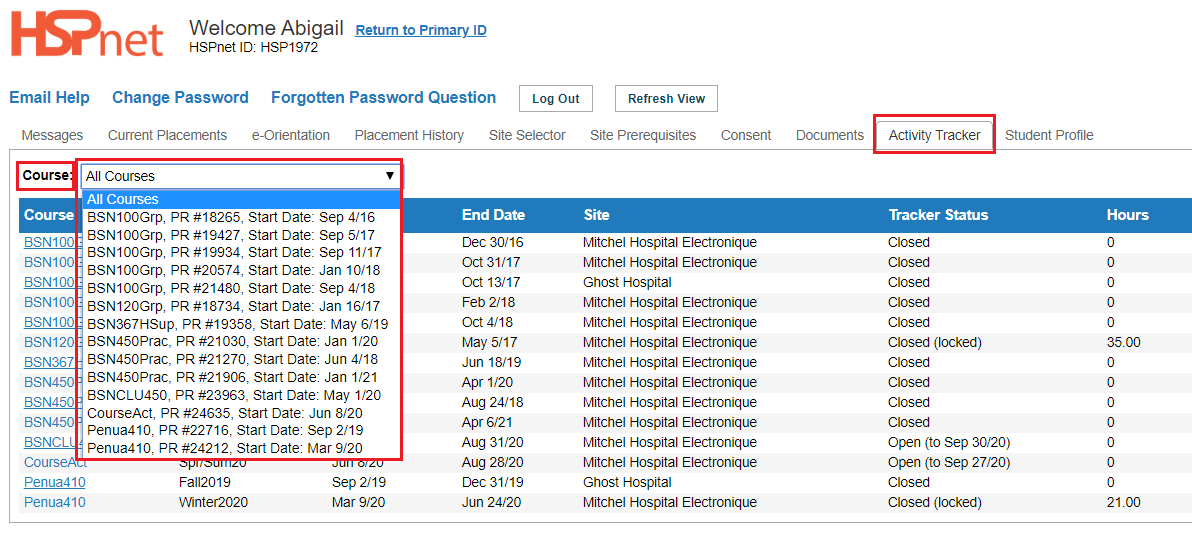Expand the Course dropdown arrow
The width and height of the screenshot is (1192, 539).
[x=390, y=176]
